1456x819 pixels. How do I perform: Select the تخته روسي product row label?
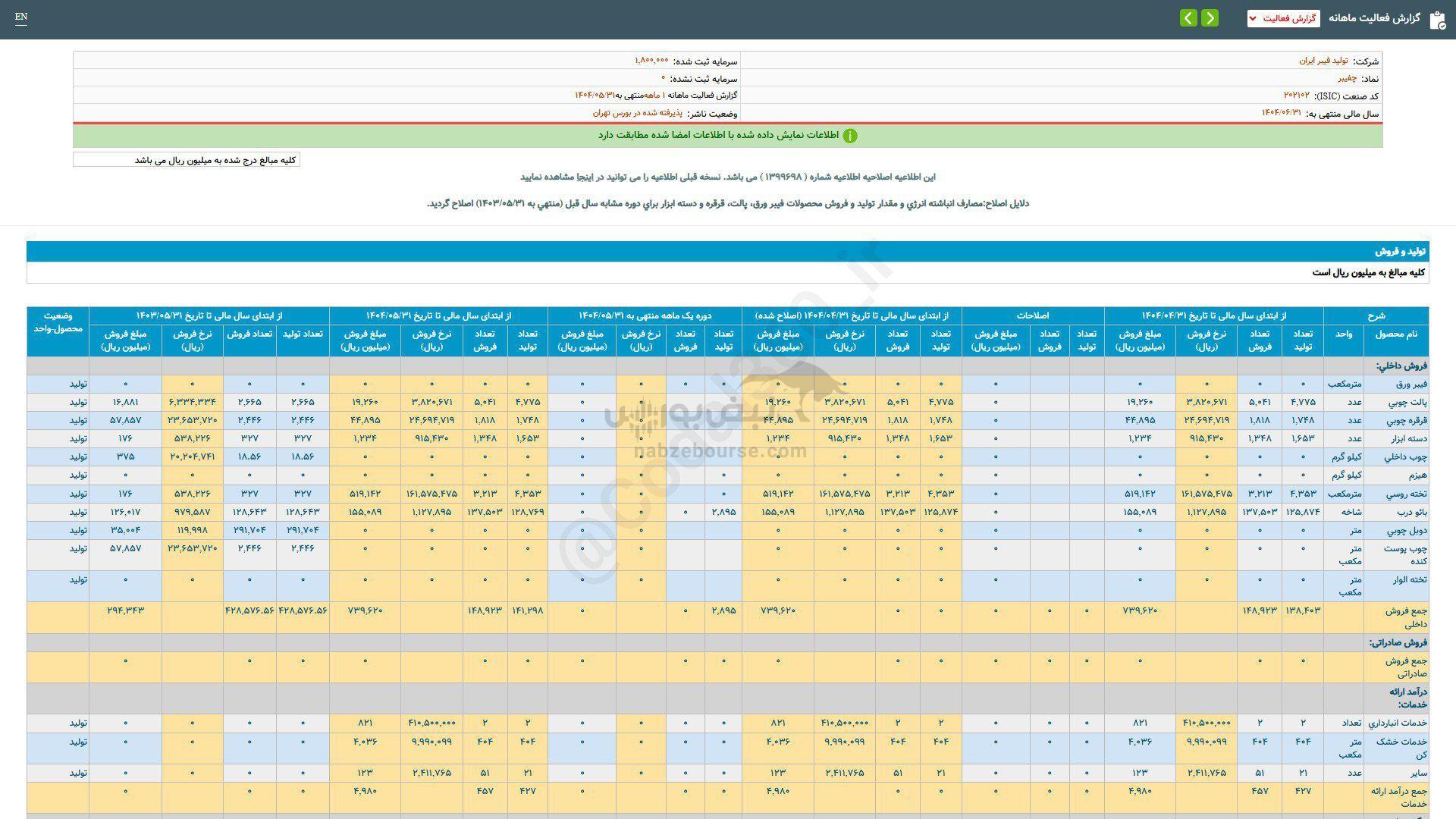1407,494
